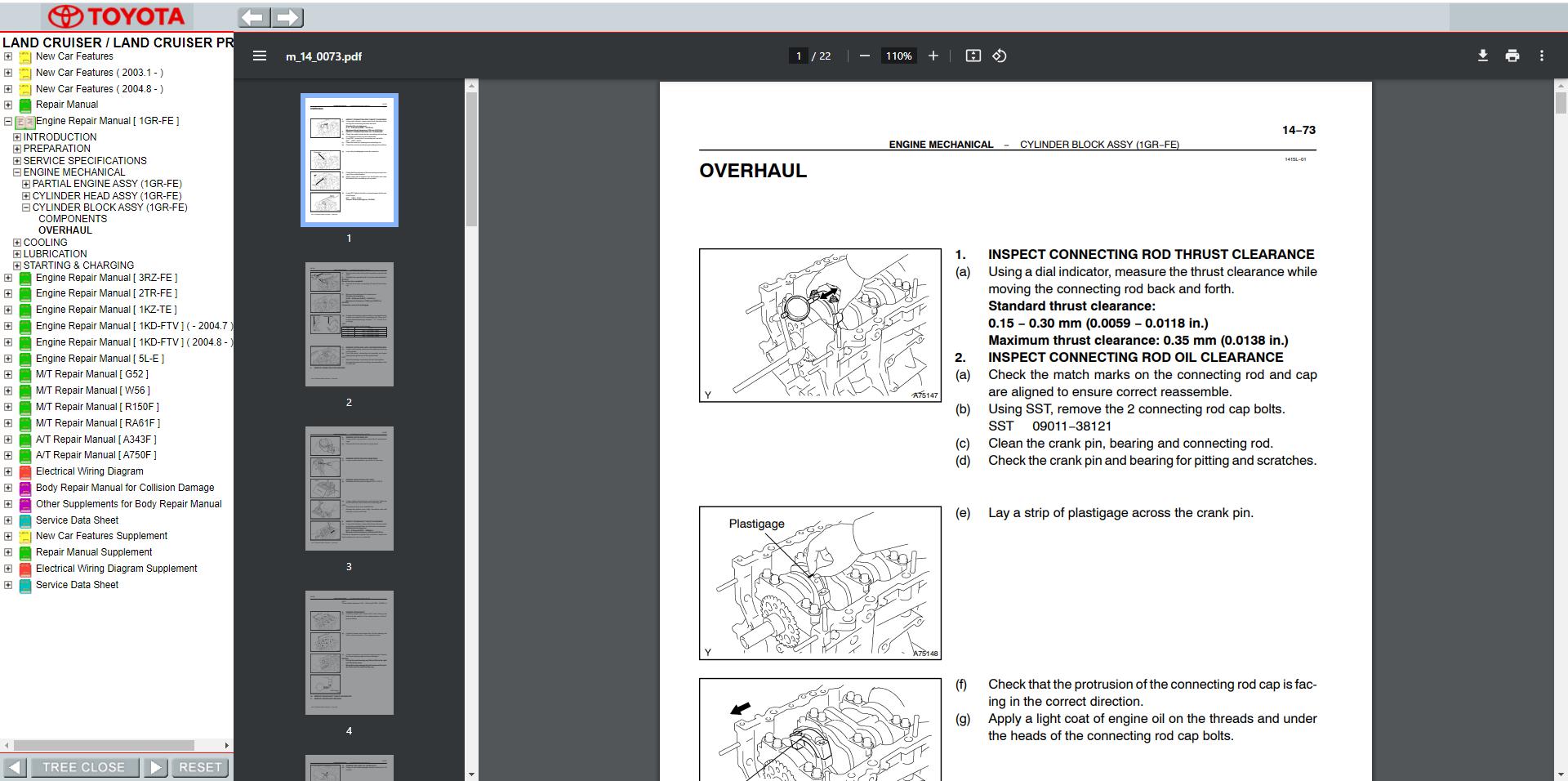Image resolution: width=1568 pixels, height=781 pixels.
Task: Select the OVERHAUL tree item
Action: click(x=65, y=230)
